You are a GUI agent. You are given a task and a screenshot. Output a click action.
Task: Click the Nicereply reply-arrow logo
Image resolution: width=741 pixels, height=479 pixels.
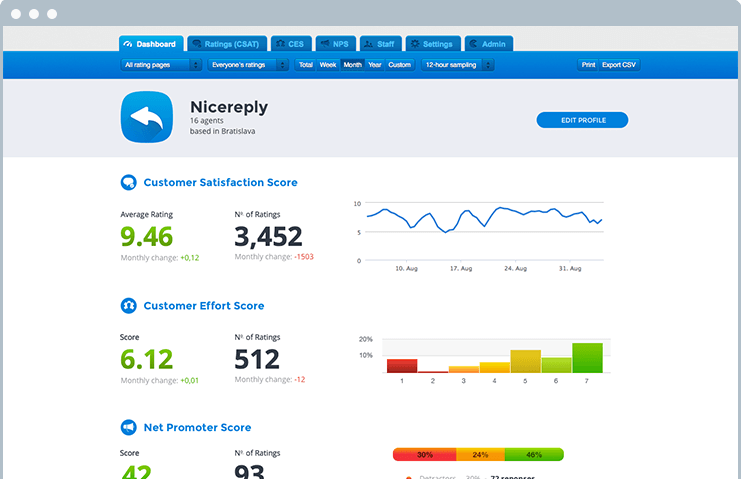click(147, 117)
